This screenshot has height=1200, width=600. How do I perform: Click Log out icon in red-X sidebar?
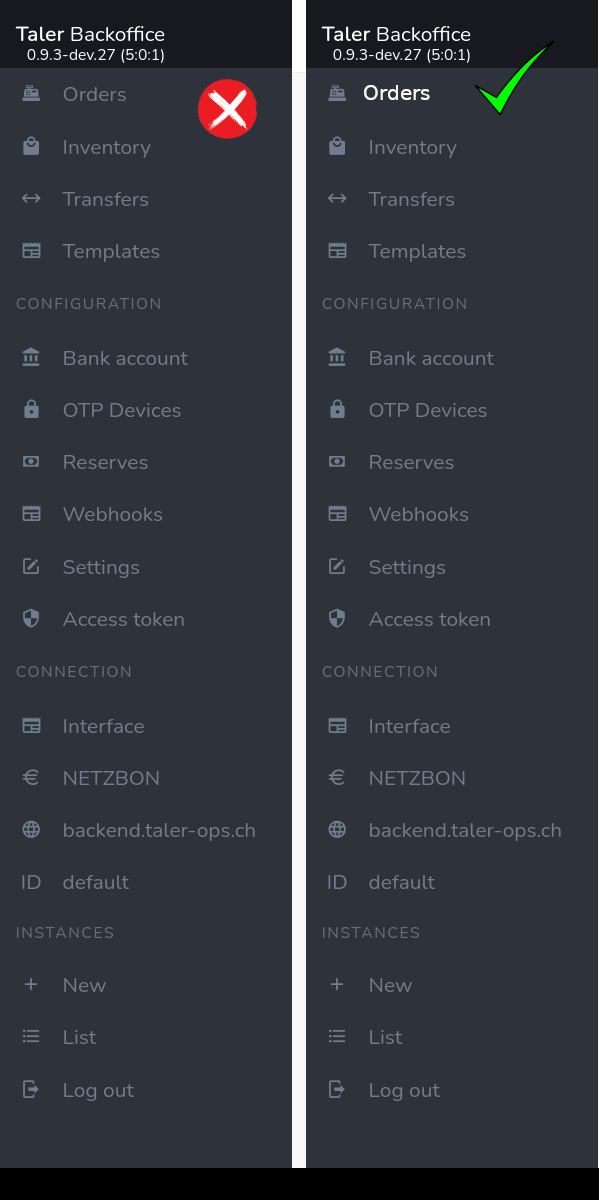click(x=31, y=1090)
